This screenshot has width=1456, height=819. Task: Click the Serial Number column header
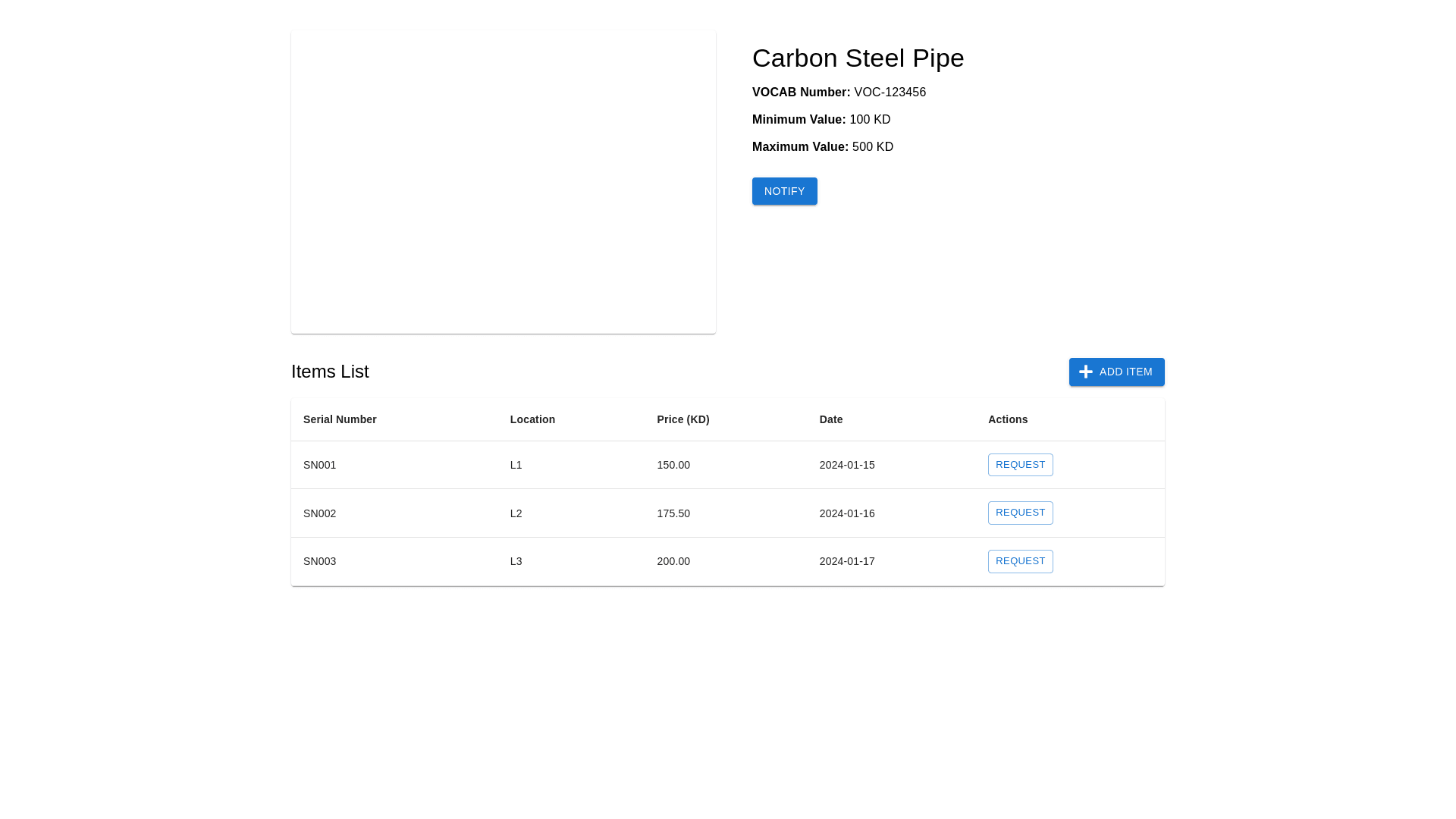(x=340, y=419)
